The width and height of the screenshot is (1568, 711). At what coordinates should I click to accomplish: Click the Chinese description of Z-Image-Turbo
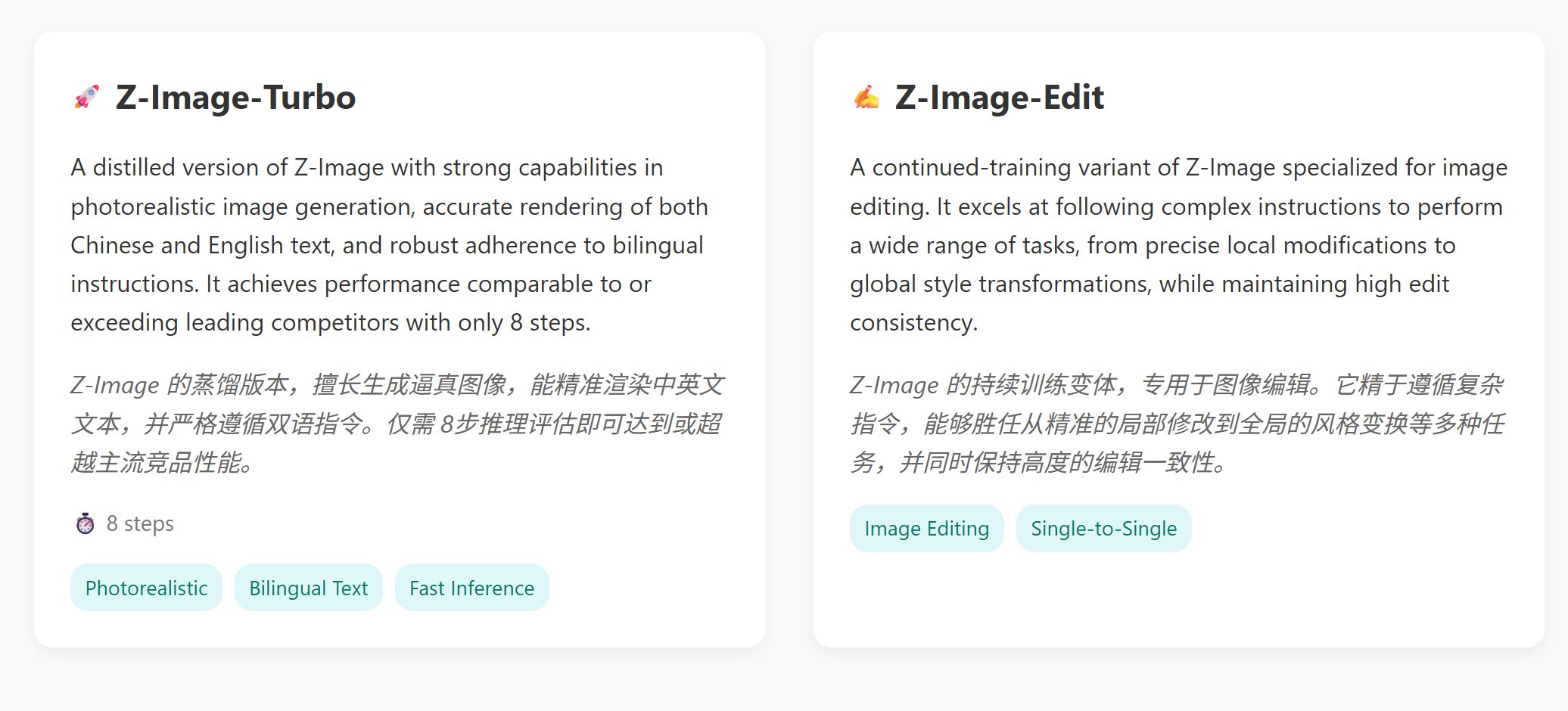397,423
